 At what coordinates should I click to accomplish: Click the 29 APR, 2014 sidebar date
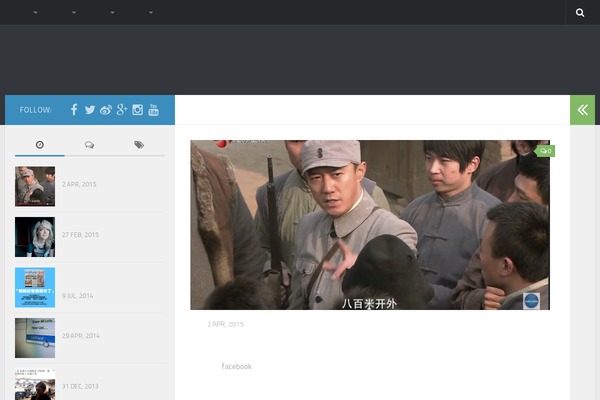click(80, 336)
